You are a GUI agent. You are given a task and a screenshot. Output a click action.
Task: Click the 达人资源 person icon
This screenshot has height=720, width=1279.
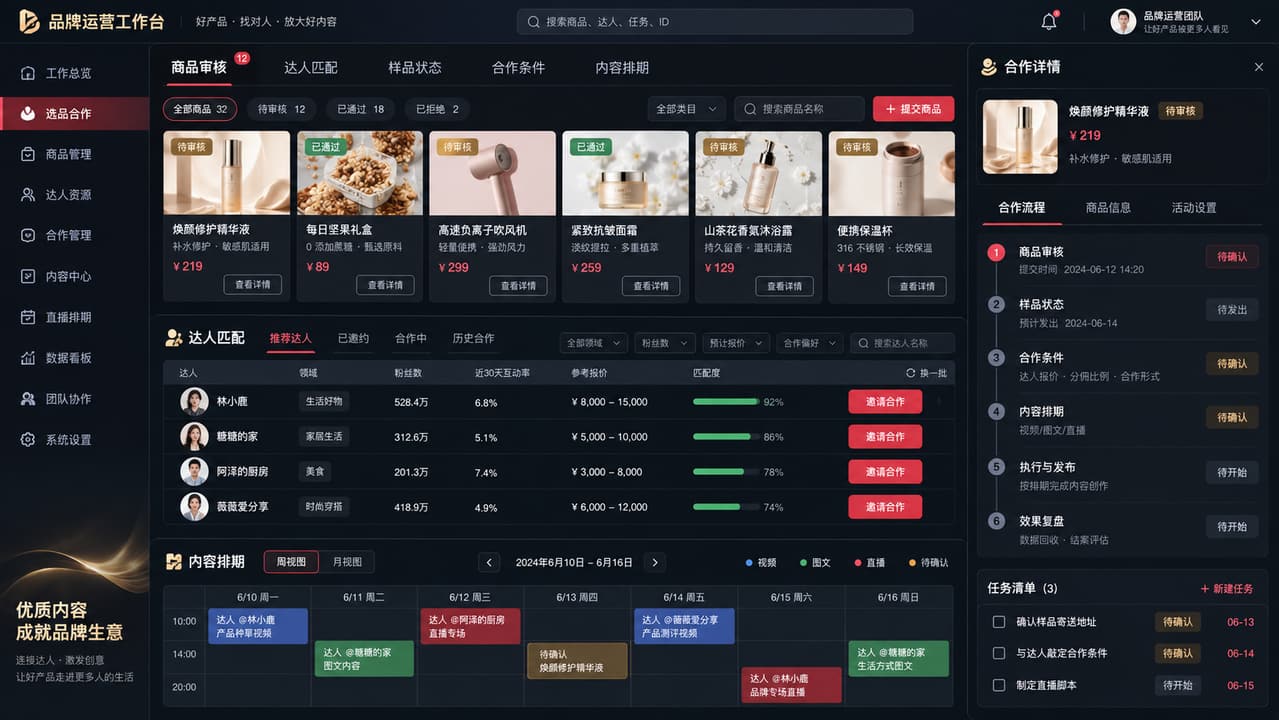(x=28, y=195)
